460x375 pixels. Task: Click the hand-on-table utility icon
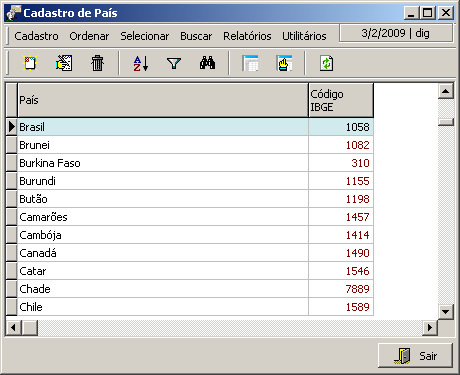(x=284, y=63)
